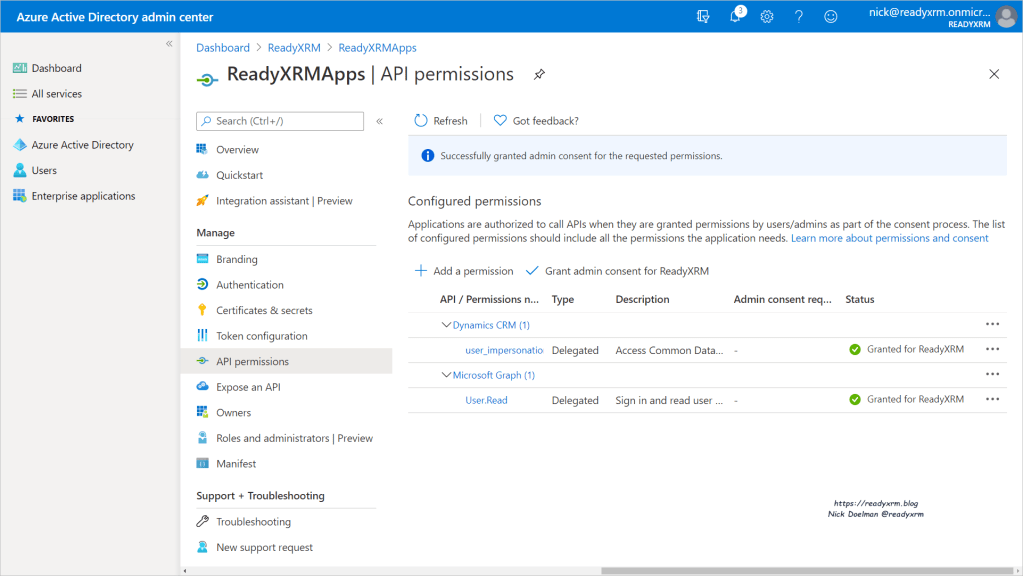Viewport: 1023px width, 576px height.
Task: Open more options for user_impersonation row
Action: (992, 349)
